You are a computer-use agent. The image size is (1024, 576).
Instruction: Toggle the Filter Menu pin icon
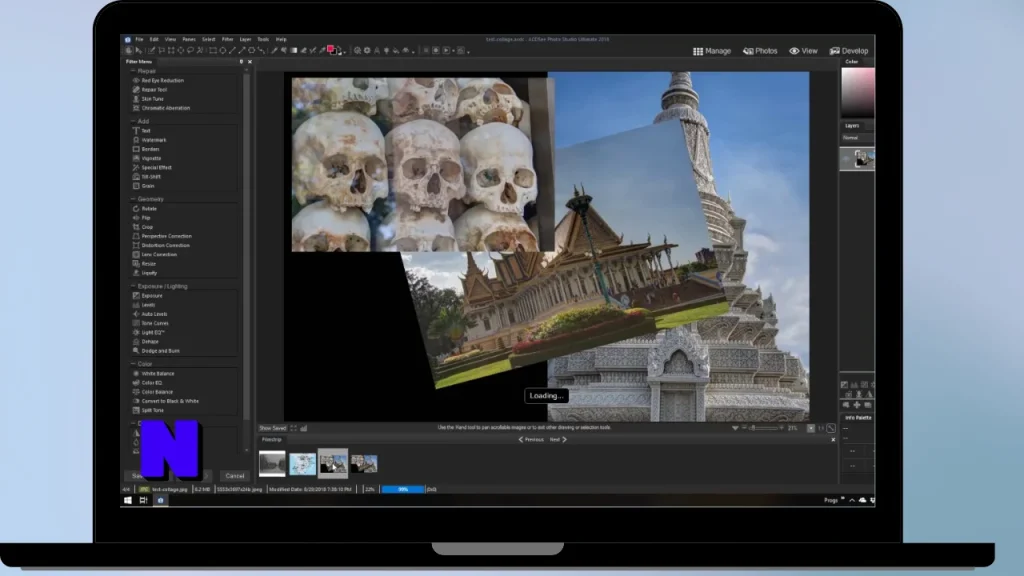tap(242, 61)
